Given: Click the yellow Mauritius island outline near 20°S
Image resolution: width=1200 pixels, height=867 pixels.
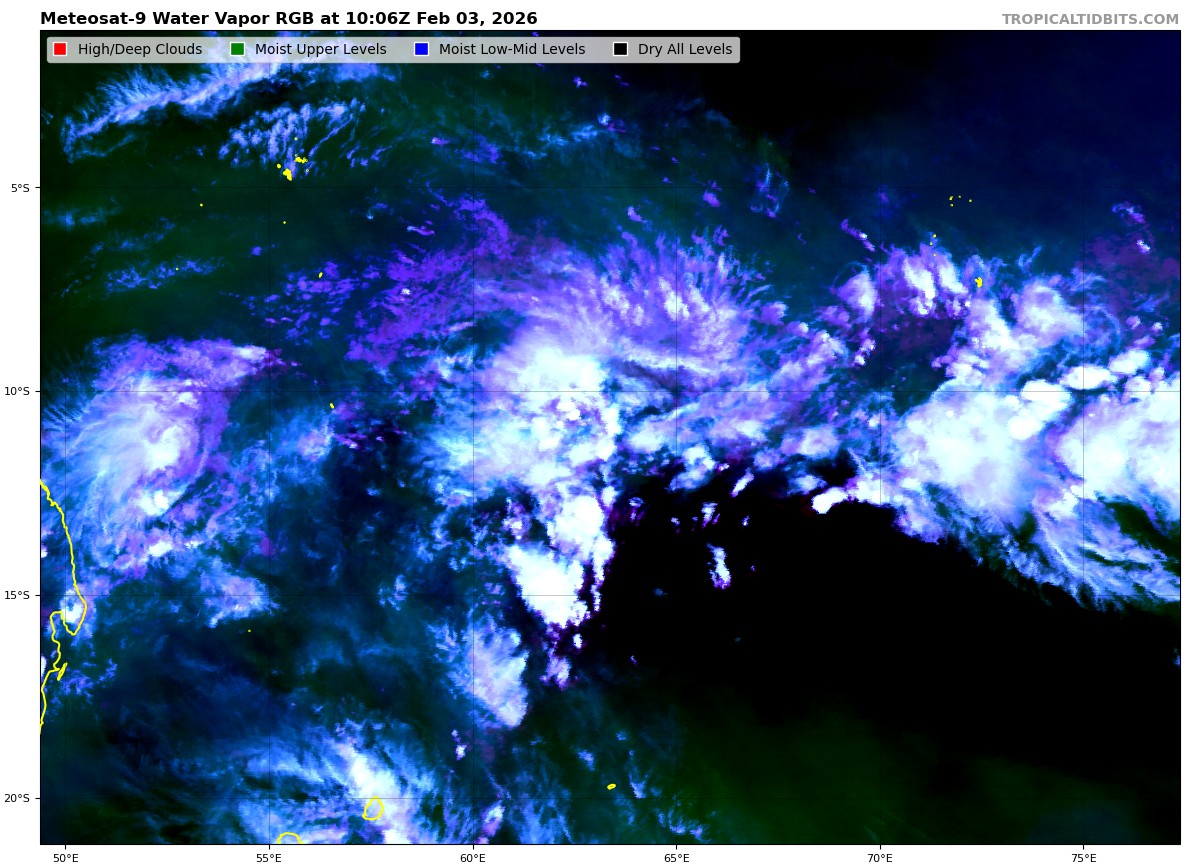Looking at the screenshot, I should (x=373, y=809).
